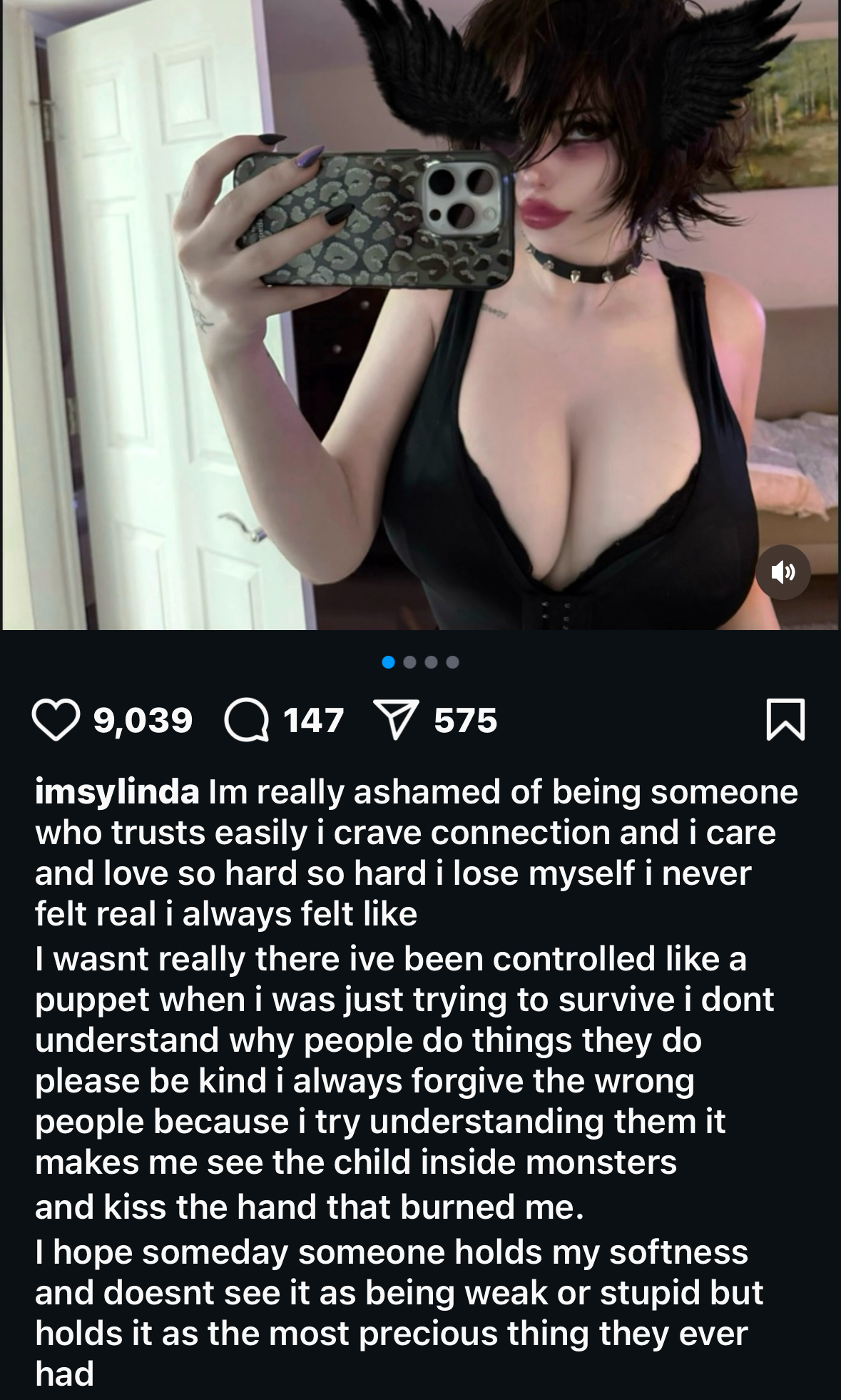This screenshot has width=841, height=1400.
Task: Tap the mirror selfie photo
Action: click(x=420, y=315)
